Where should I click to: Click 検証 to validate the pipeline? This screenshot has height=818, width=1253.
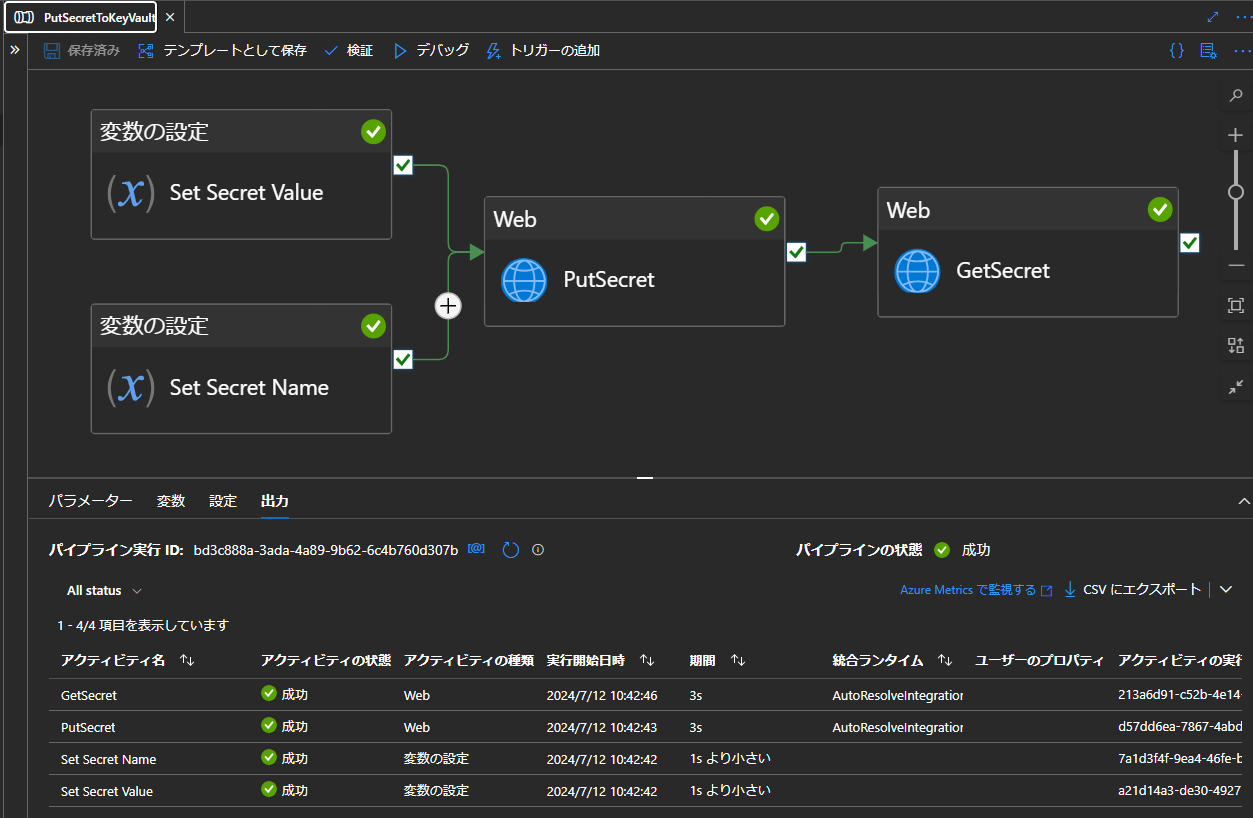[x=348, y=50]
